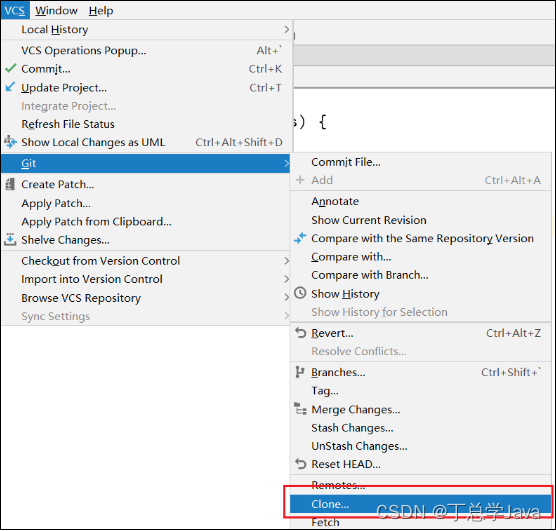This screenshot has height=531, width=556.
Task: Click the Show History clock icon
Action: pos(300,293)
